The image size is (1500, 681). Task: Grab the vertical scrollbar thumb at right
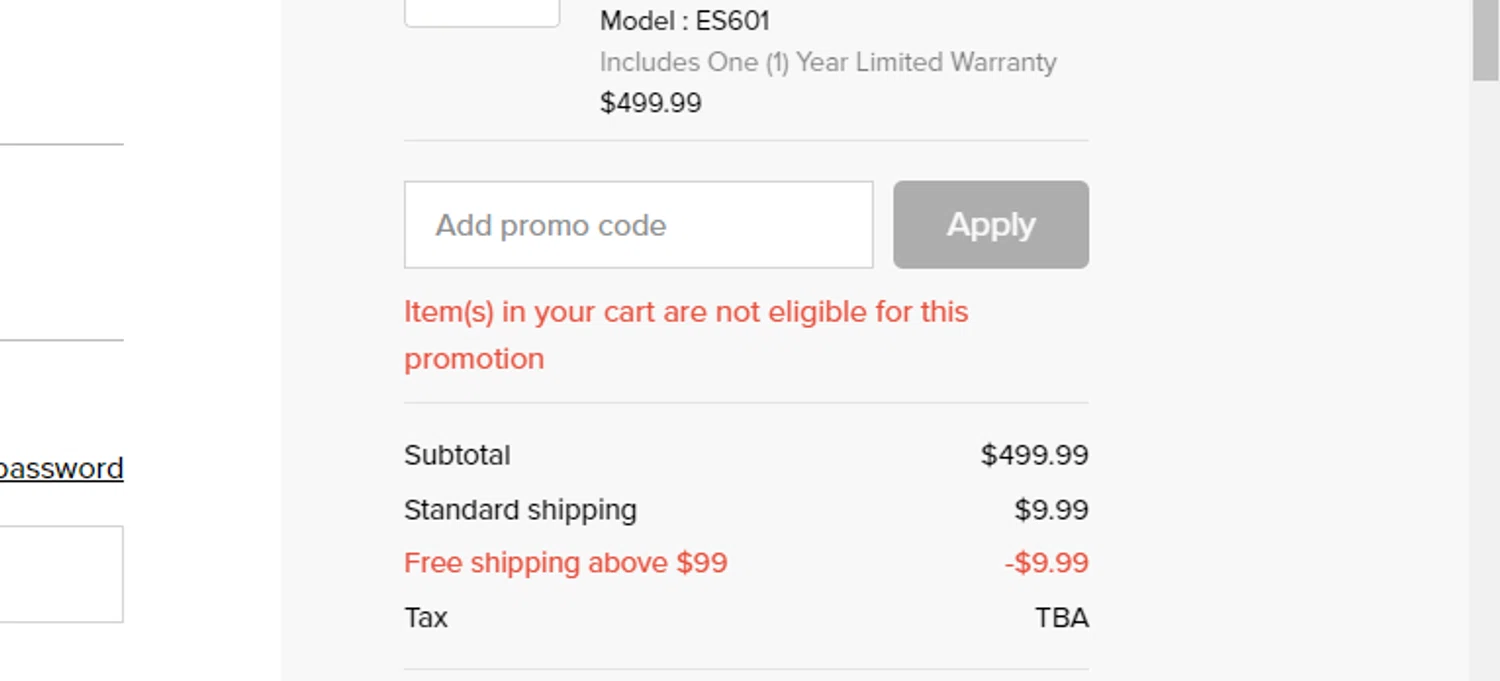click(x=1485, y=40)
